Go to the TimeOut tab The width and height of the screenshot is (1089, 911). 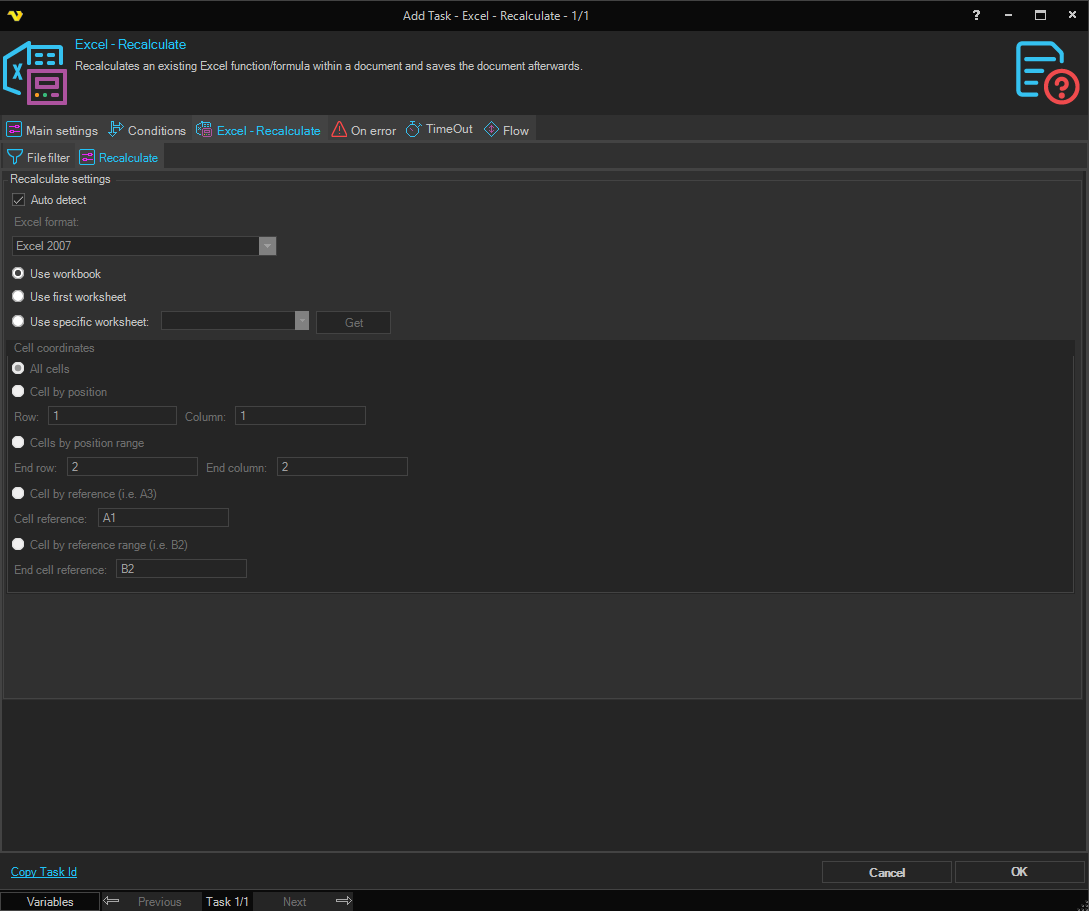[x=440, y=129]
